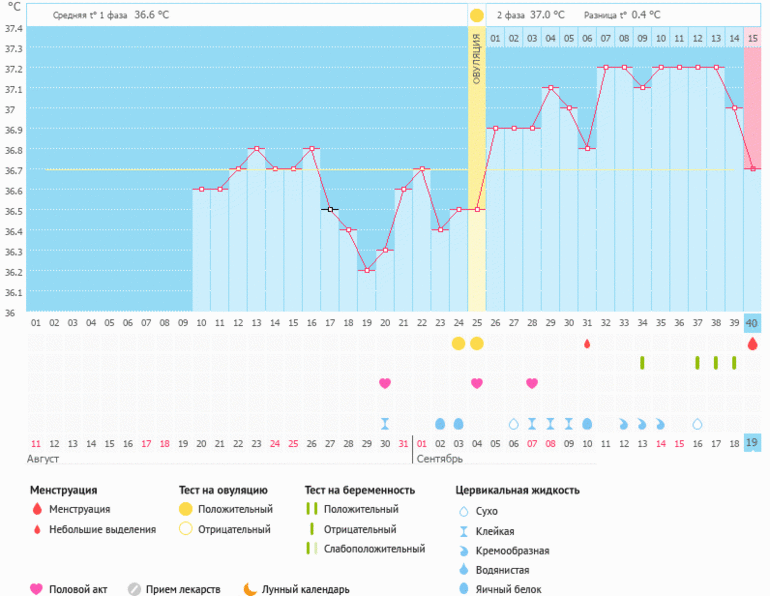Click the pink heart on cycle day 28
Viewport: 770px width, 596px height.
(532, 383)
